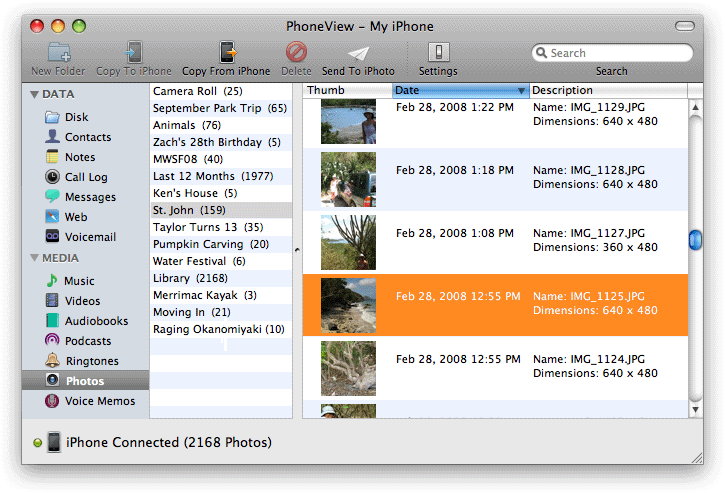Open Voice Memos in the sidebar
The image size is (725, 493).
tap(100, 401)
